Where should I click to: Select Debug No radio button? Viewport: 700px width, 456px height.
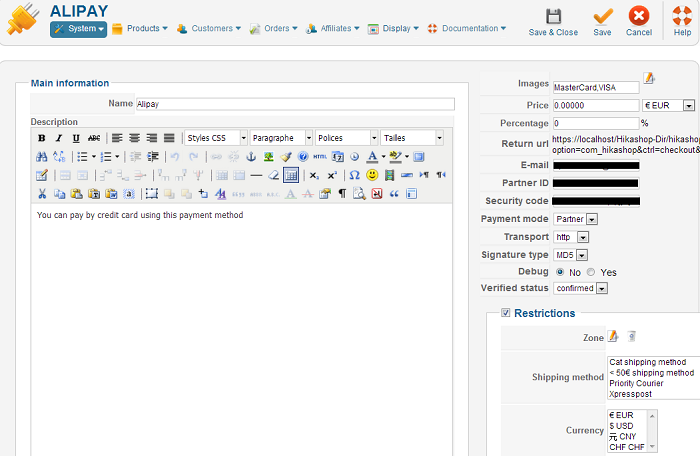pos(560,272)
